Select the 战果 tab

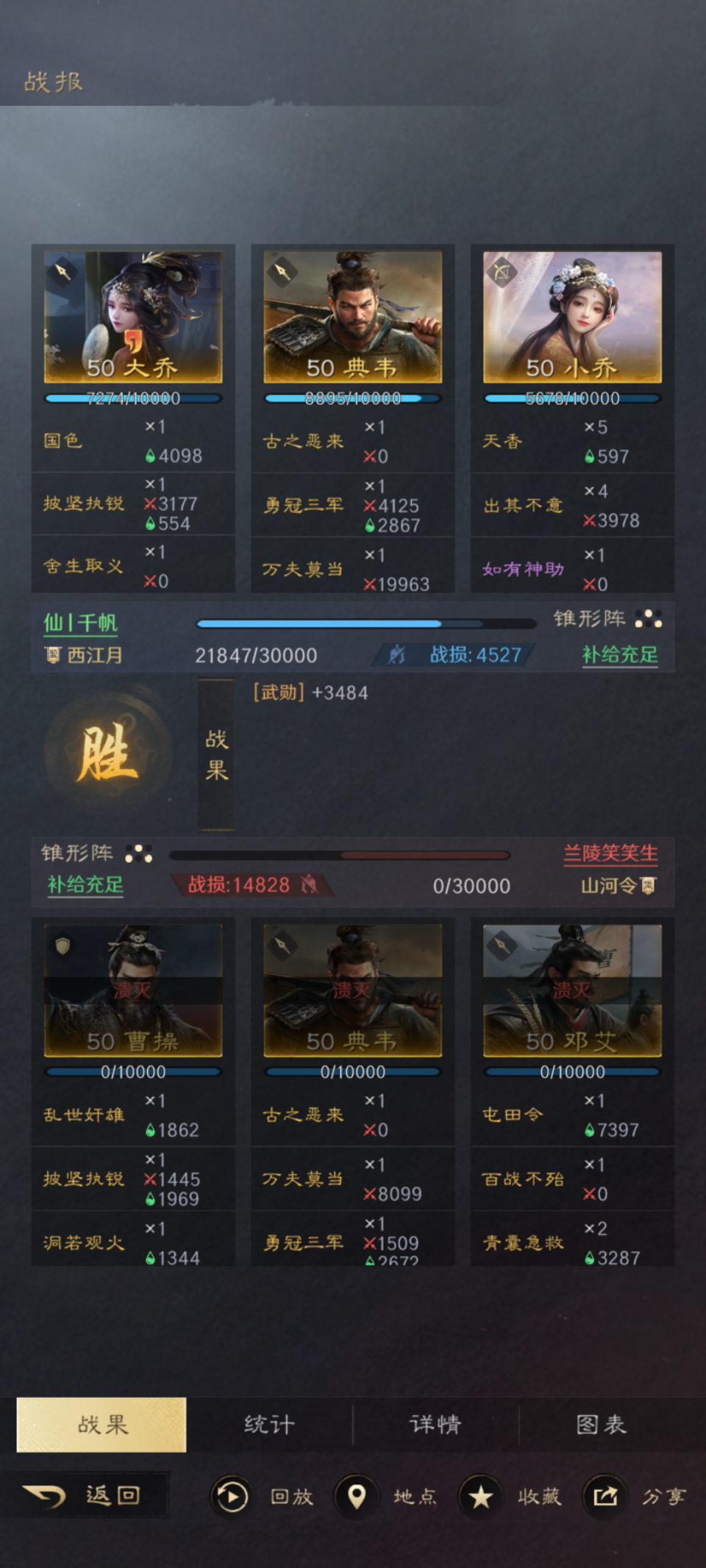(101, 1425)
